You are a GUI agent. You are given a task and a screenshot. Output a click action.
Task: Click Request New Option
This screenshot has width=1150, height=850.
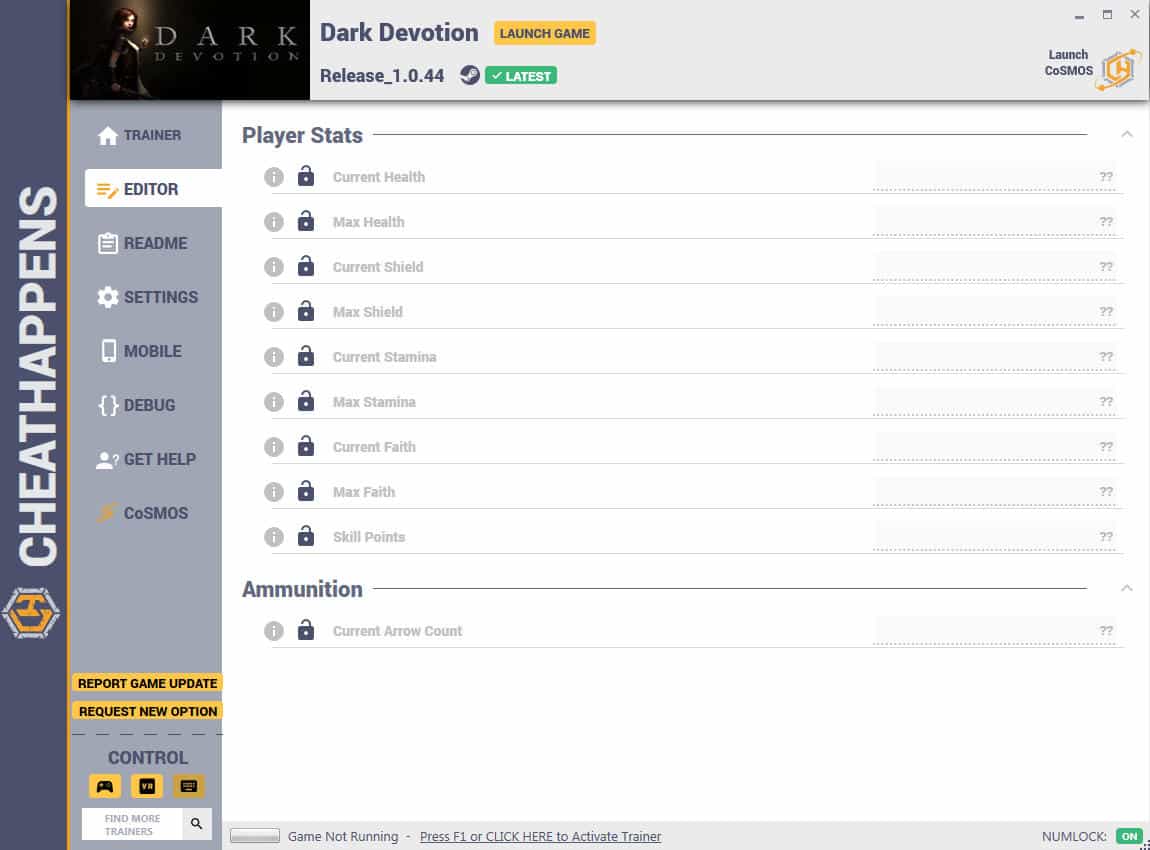click(x=147, y=711)
